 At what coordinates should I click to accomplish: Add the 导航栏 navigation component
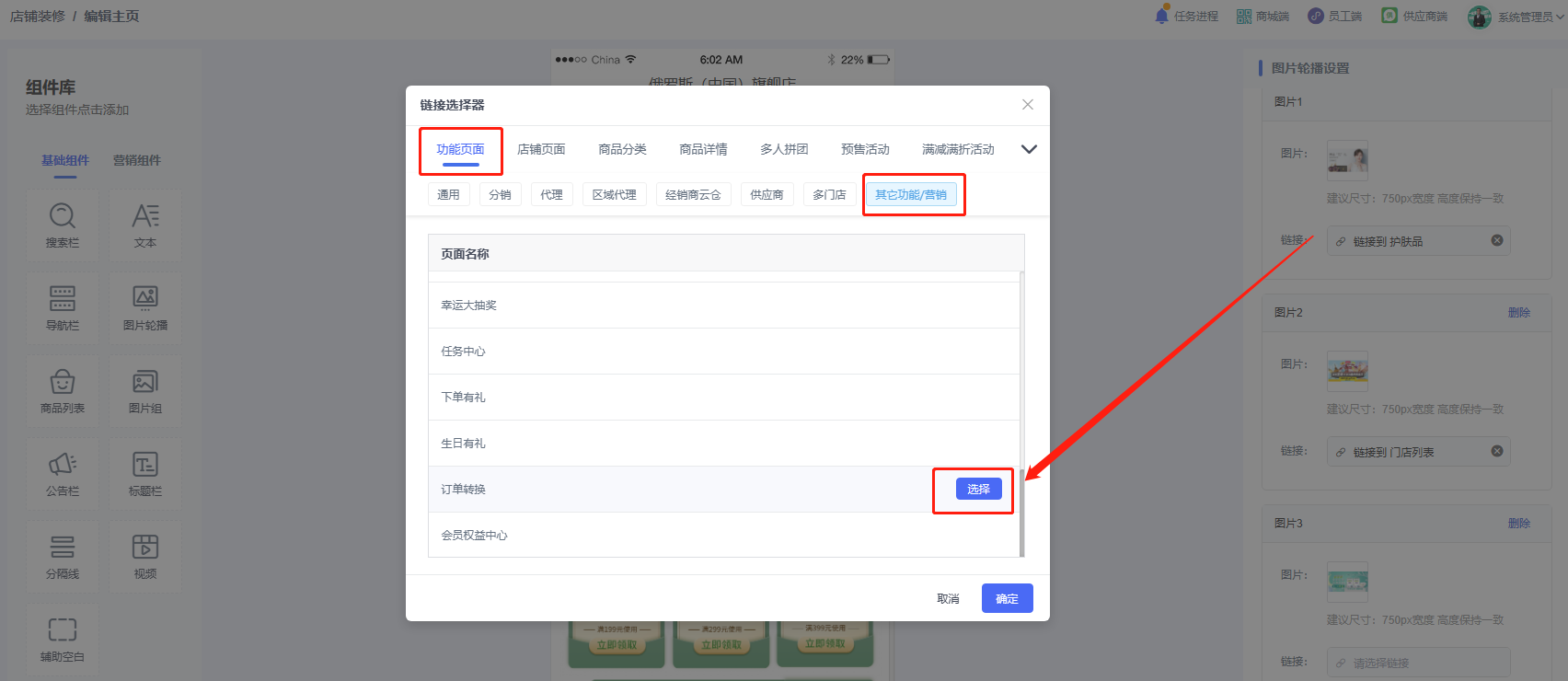coord(63,308)
